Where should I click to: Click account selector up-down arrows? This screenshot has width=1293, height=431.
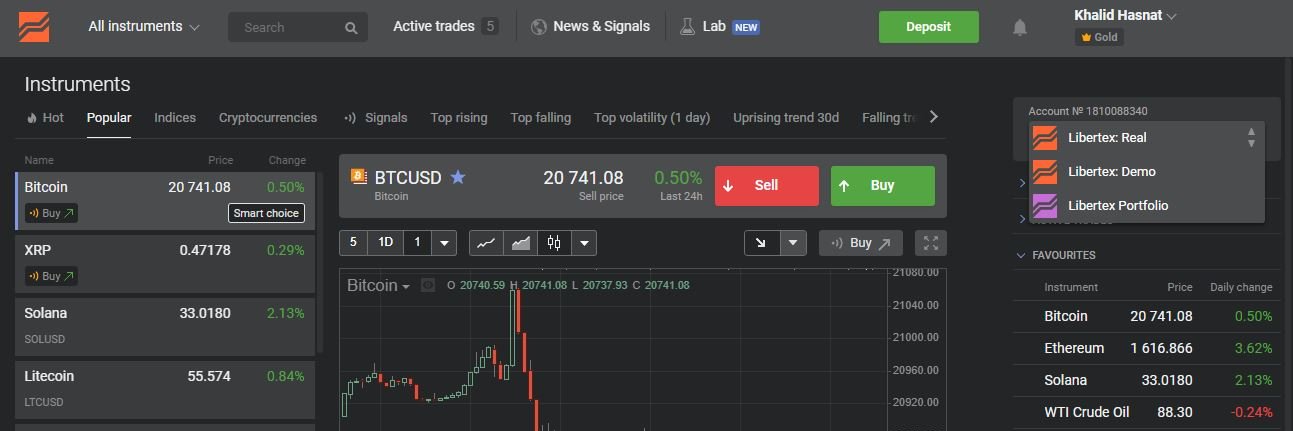coord(1251,138)
